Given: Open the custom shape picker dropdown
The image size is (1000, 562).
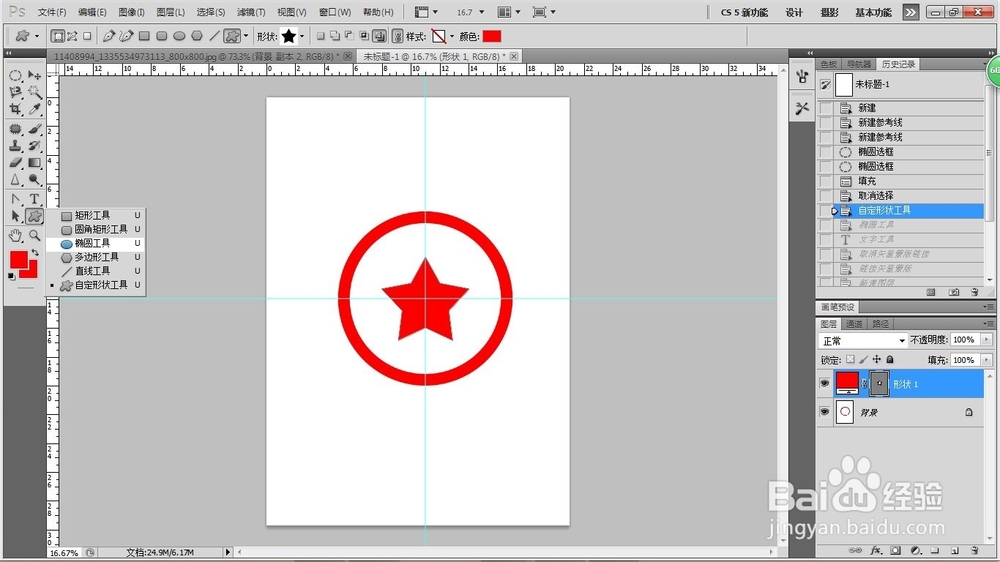Looking at the screenshot, I should (x=302, y=36).
